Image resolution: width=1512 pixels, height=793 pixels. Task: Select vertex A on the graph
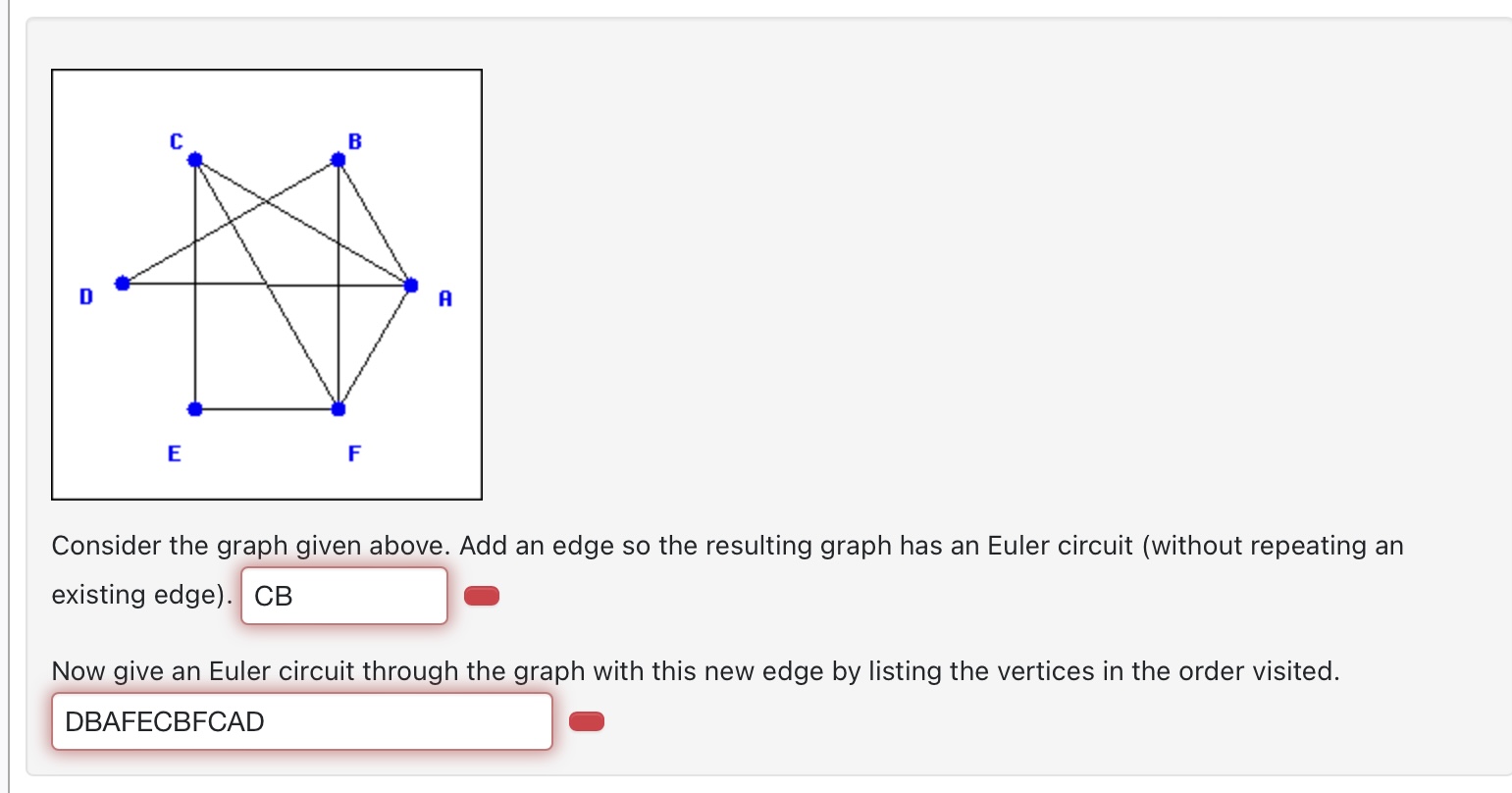409,285
